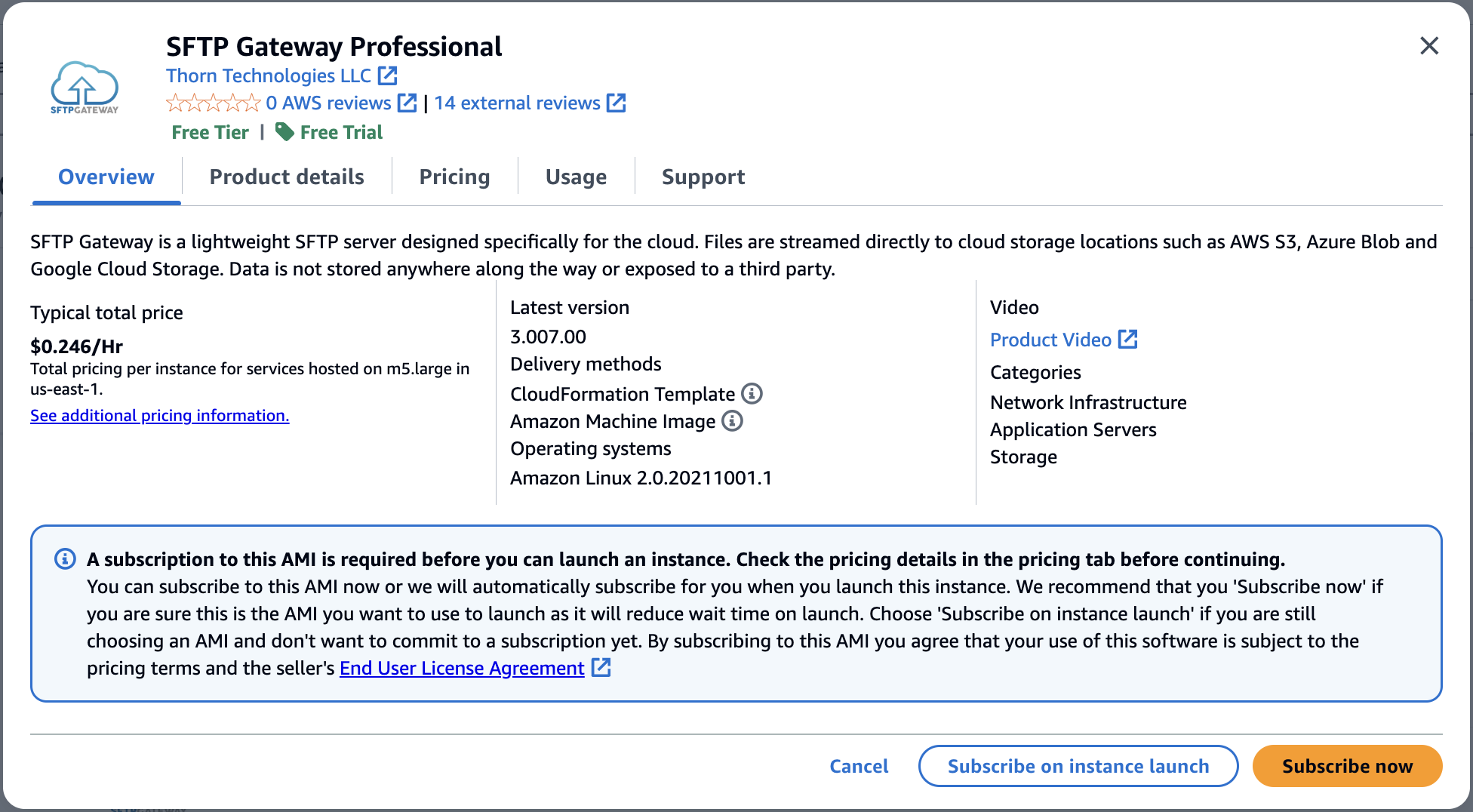Click the SFTP Gateway cloud logo
Image resolution: width=1473 pixels, height=812 pixels.
coord(85,88)
